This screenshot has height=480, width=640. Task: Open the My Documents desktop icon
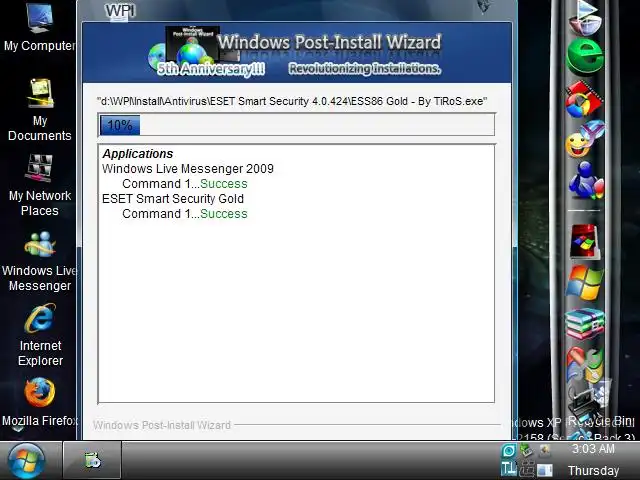tap(40, 109)
